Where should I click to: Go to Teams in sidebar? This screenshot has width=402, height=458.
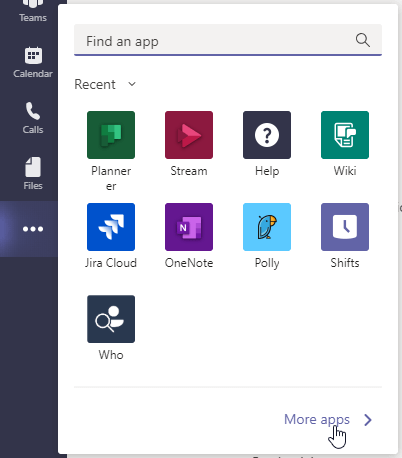point(33,12)
